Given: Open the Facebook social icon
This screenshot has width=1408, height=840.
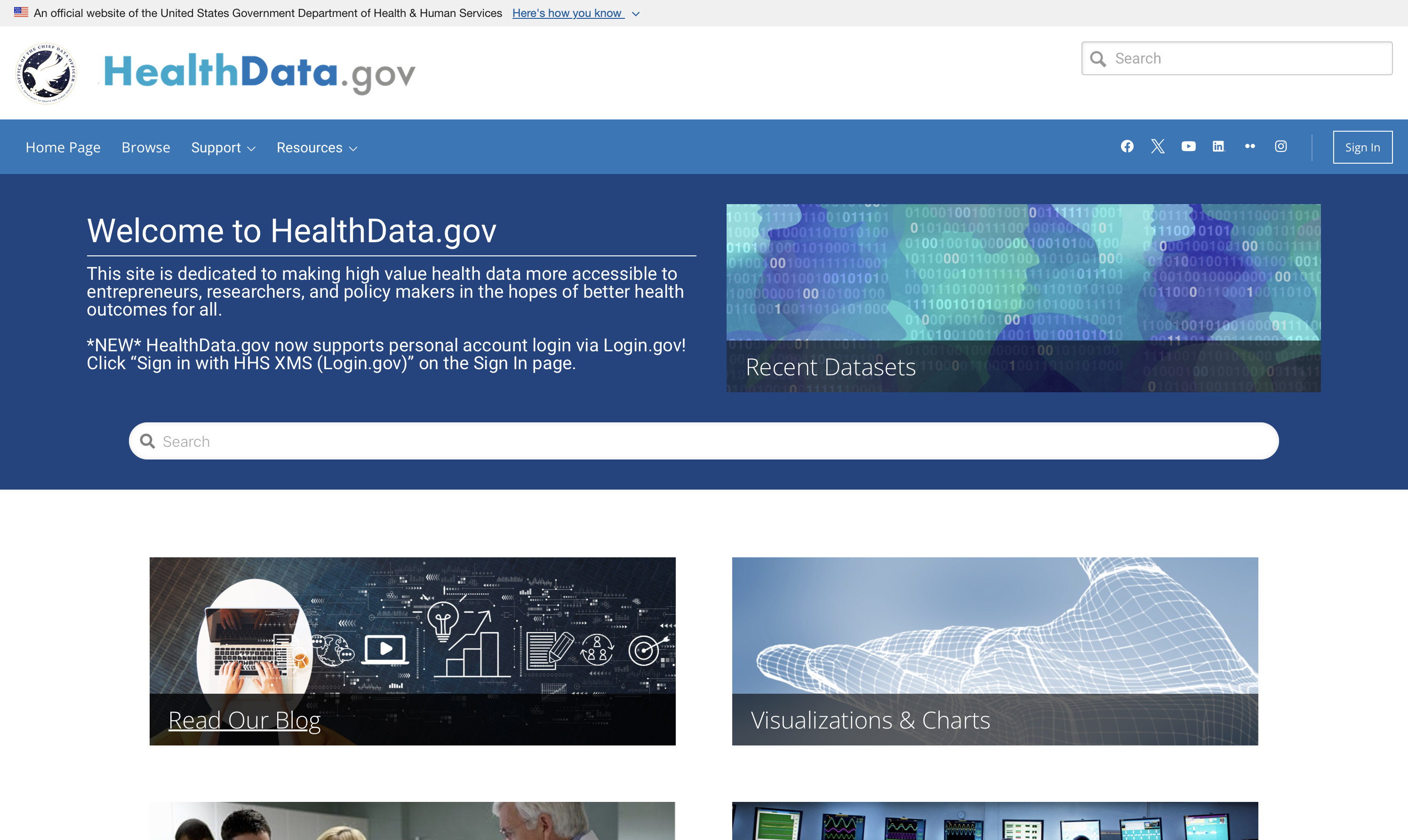Looking at the screenshot, I should pyautogui.click(x=1127, y=147).
